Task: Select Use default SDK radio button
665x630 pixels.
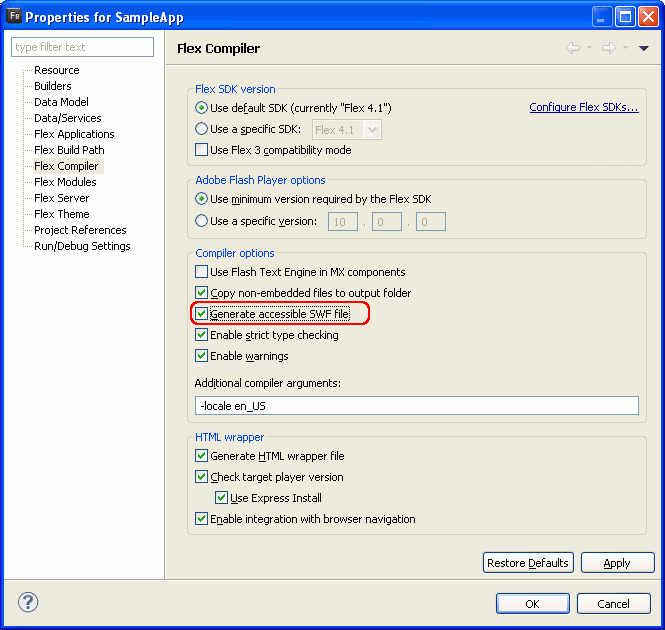Action: 201,108
